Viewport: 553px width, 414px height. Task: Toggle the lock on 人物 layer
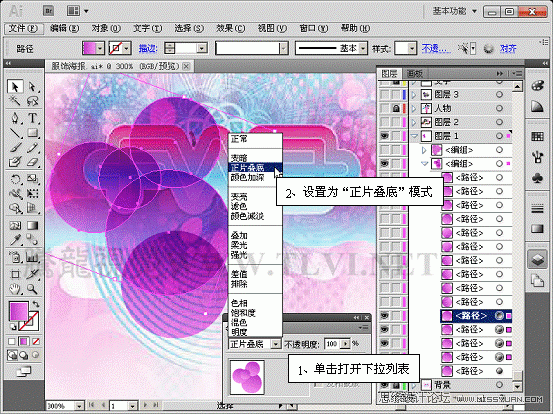(x=396, y=108)
